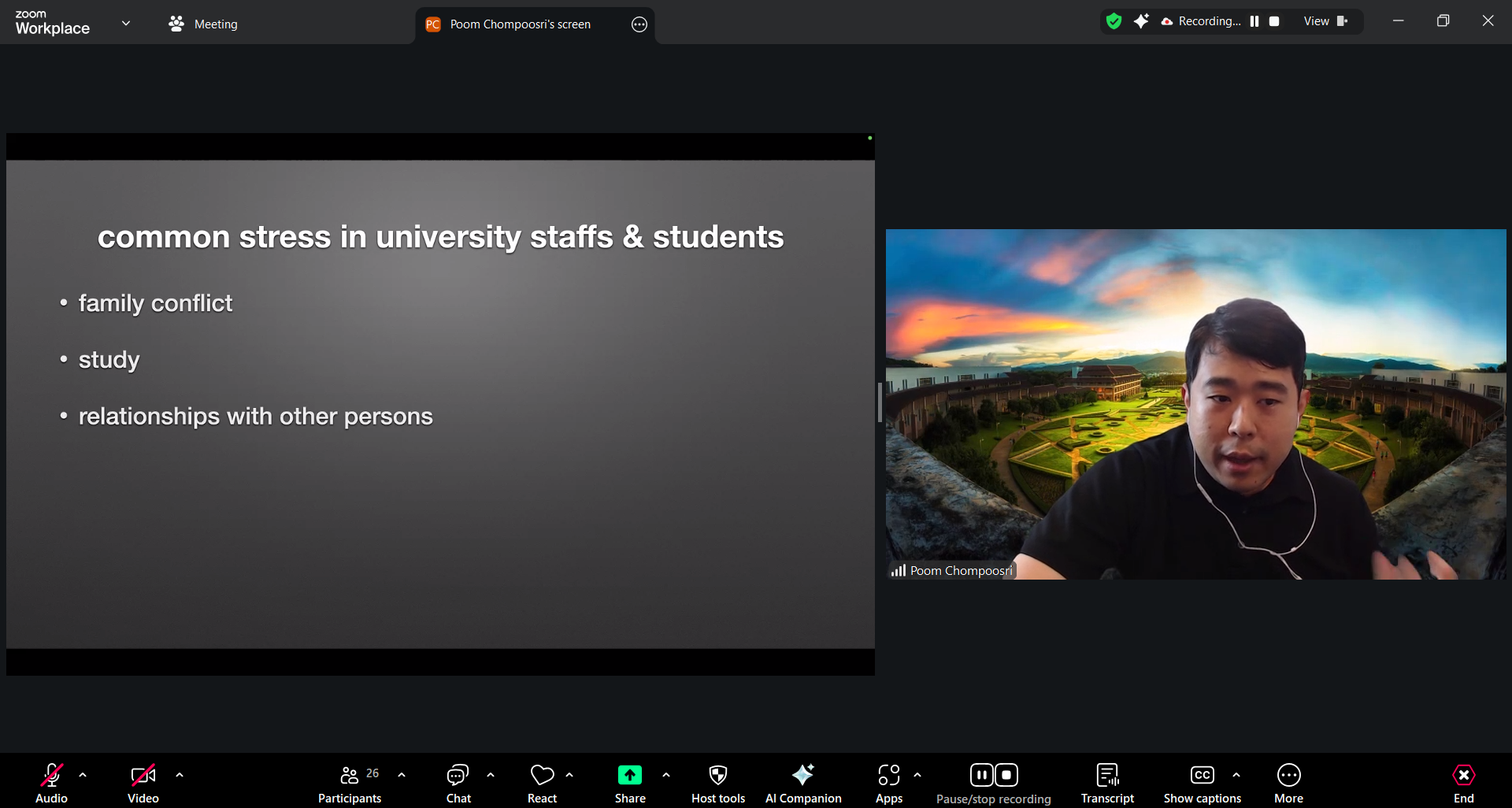The width and height of the screenshot is (1512, 808).
Task: Click the green Share screen button
Action: (x=629, y=776)
